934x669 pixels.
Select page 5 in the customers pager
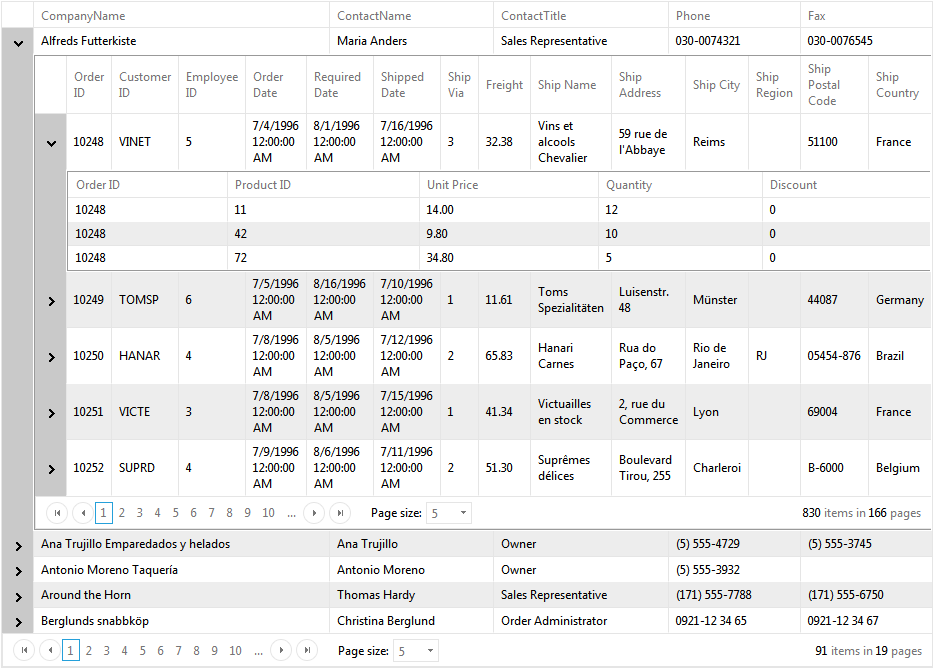pos(142,651)
